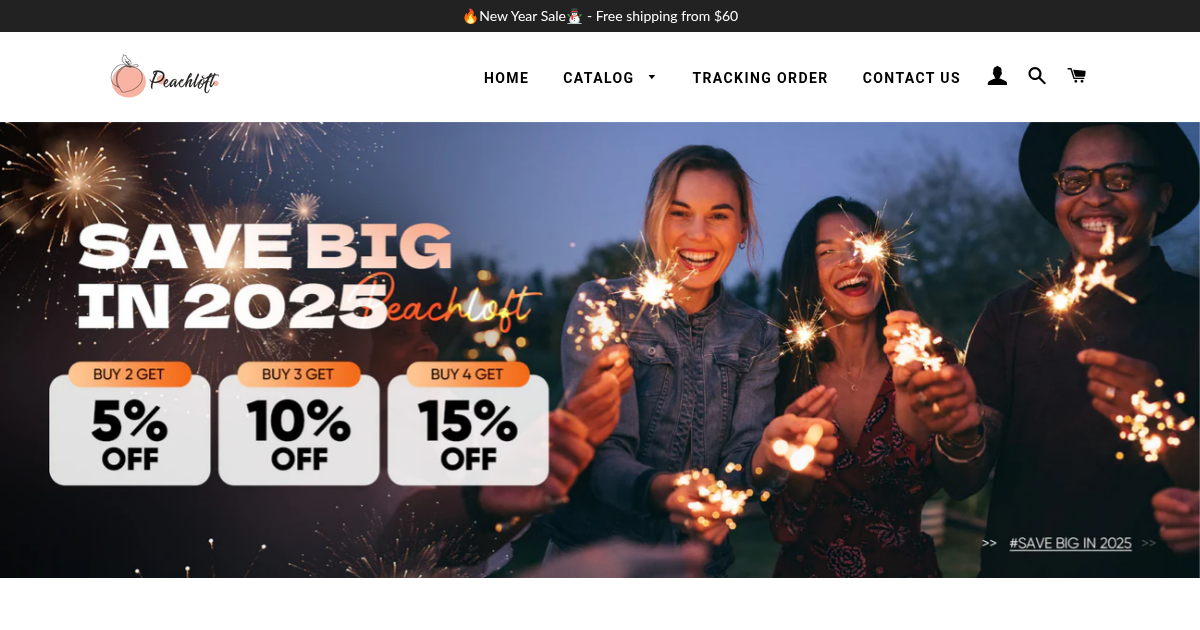Open the account login icon
Image resolution: width=1200 pixels, height=630 pixels.
997,76
